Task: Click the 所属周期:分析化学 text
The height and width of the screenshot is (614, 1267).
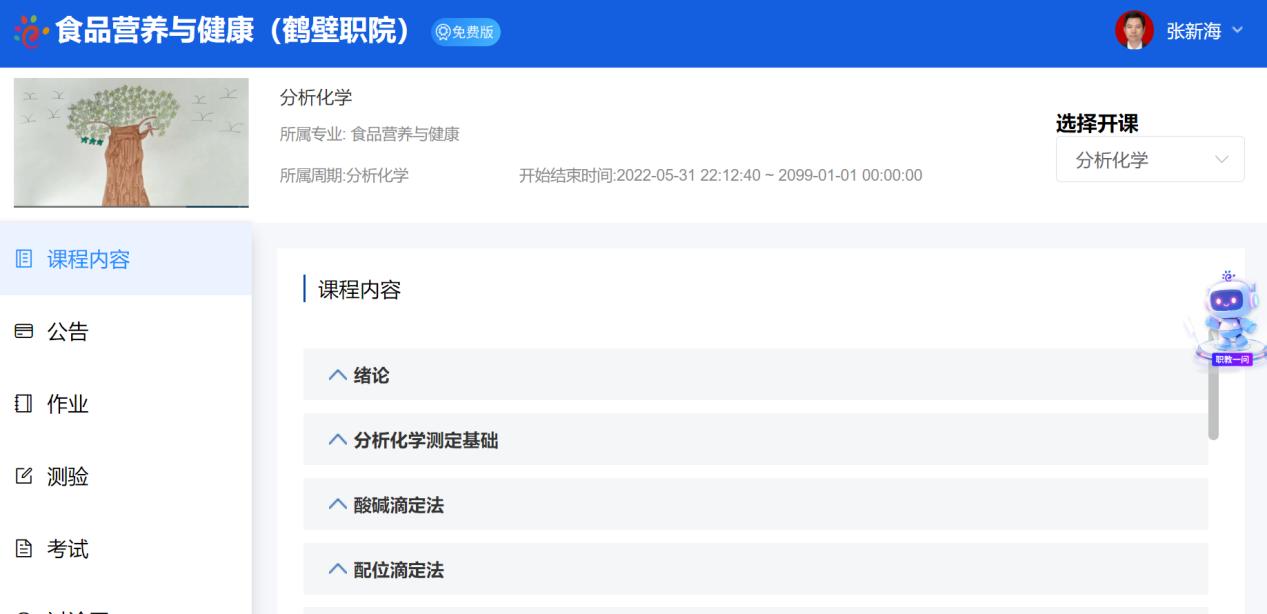Action: pyautogui.click(x=344, y=175)
